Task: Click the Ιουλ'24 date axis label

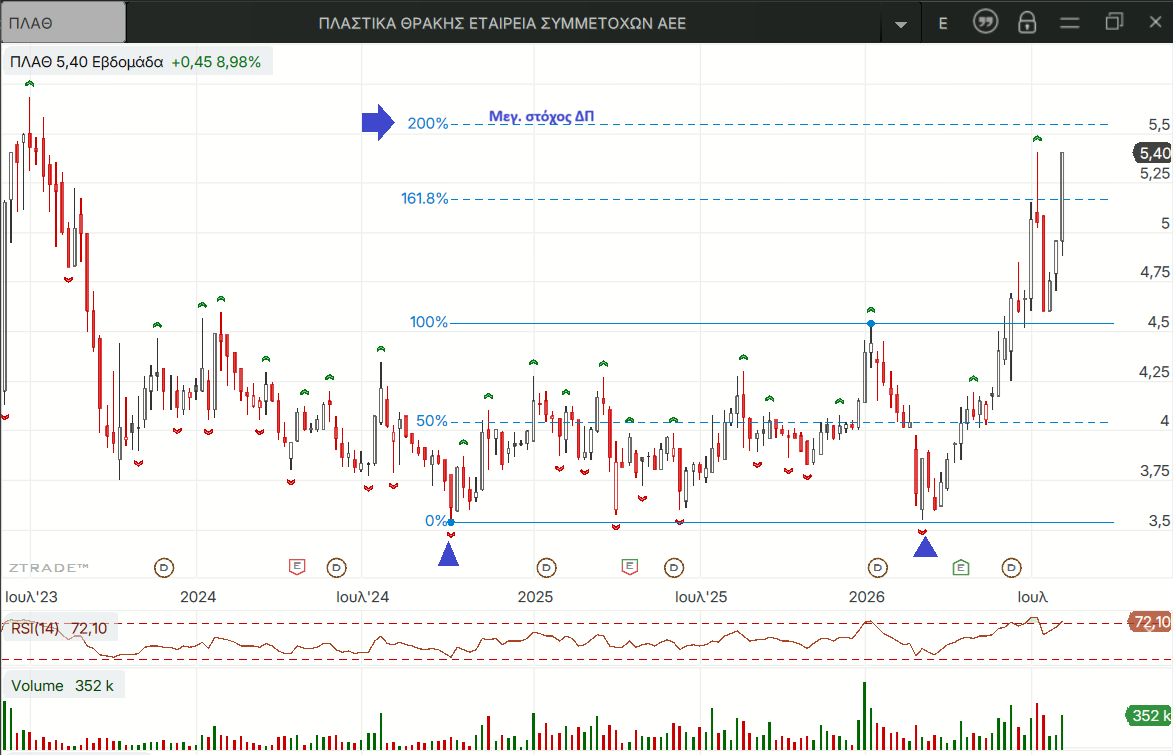Action: 363,596
